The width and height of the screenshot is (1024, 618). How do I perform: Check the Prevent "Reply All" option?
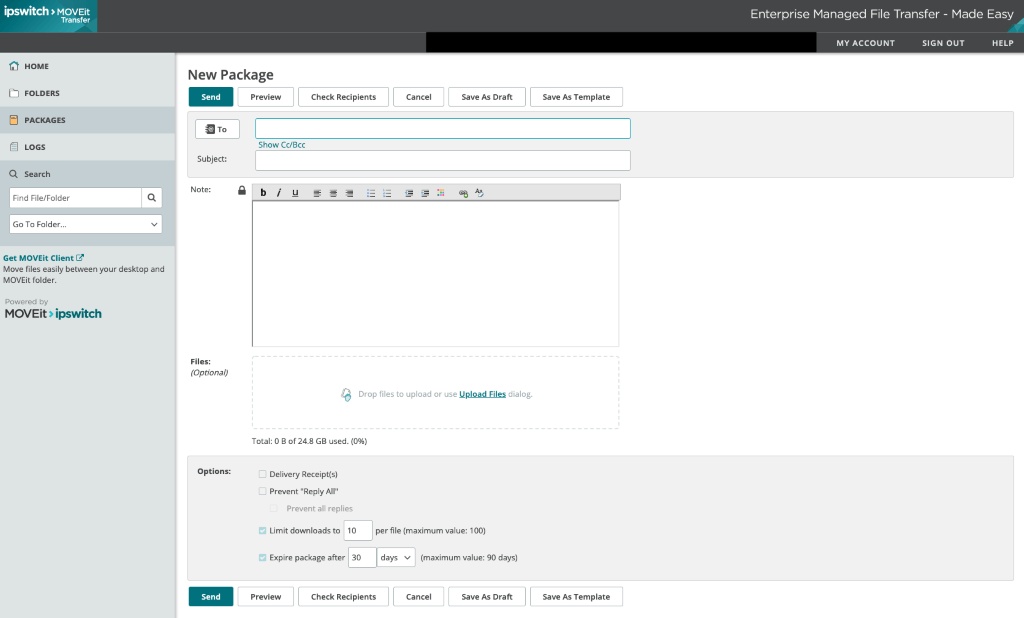(262, 491)
